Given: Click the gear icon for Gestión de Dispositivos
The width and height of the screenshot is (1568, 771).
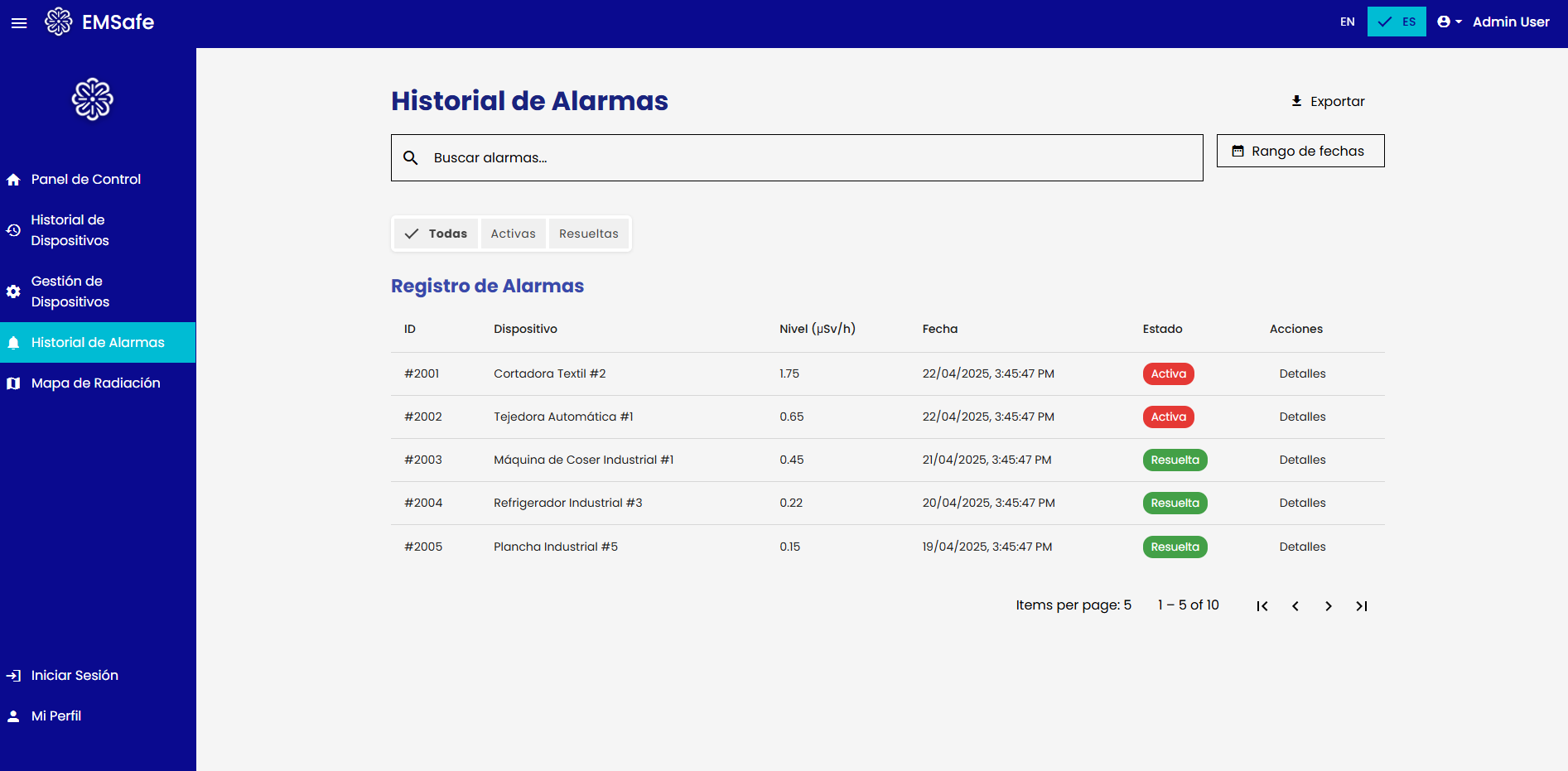Looking at the screenshot, I should 13,292.
